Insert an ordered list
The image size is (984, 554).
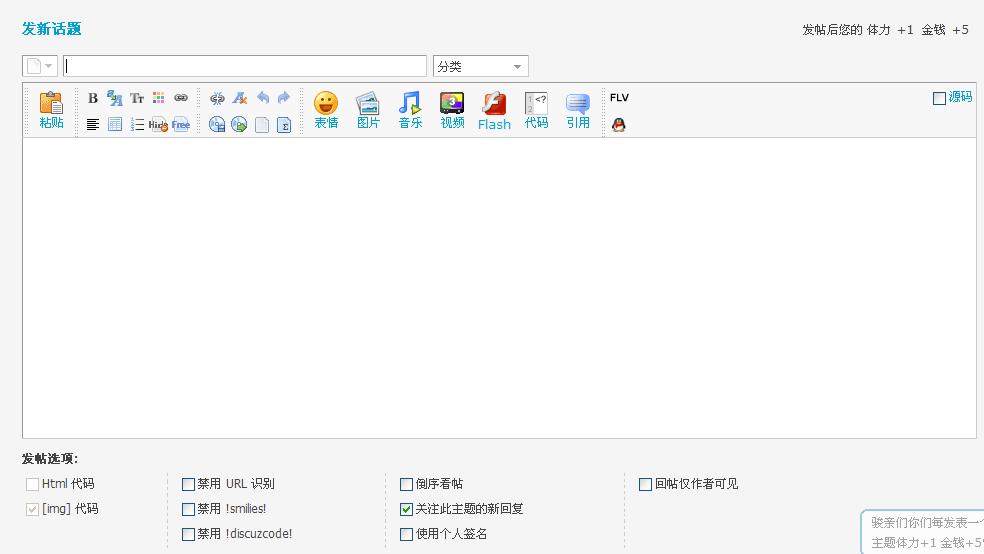click(137, 124)
